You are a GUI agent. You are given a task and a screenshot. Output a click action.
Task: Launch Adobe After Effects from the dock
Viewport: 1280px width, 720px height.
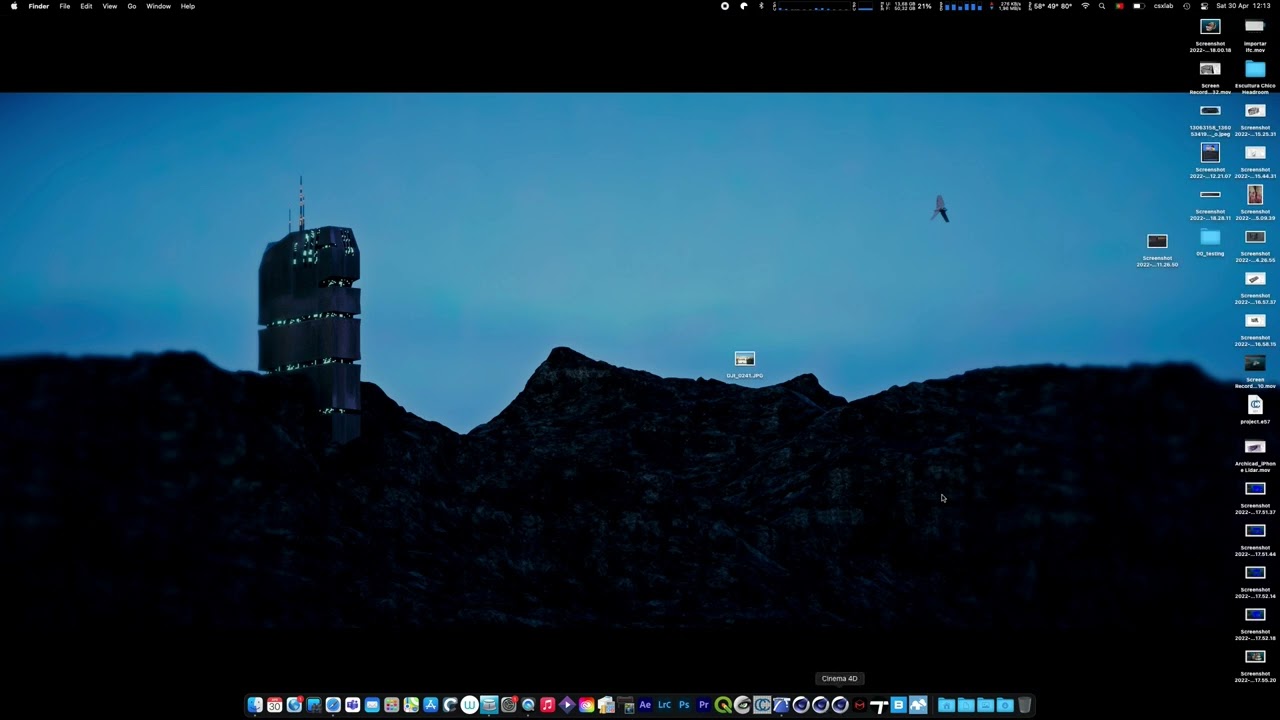pos(645,705)
